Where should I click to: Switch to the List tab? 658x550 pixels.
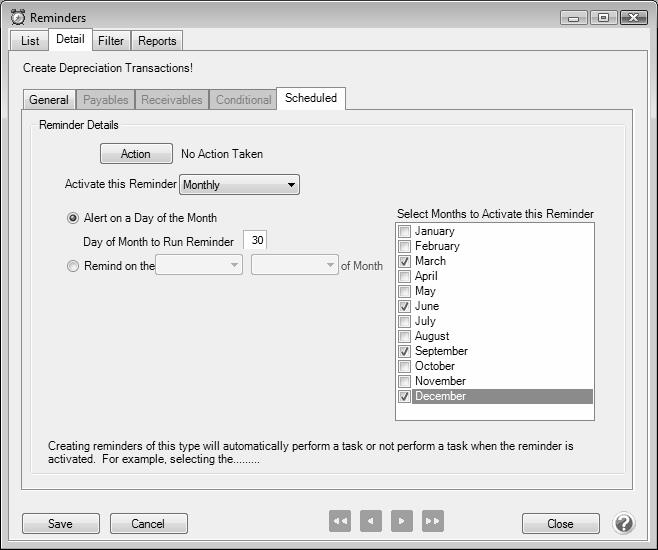coord(30,41)
